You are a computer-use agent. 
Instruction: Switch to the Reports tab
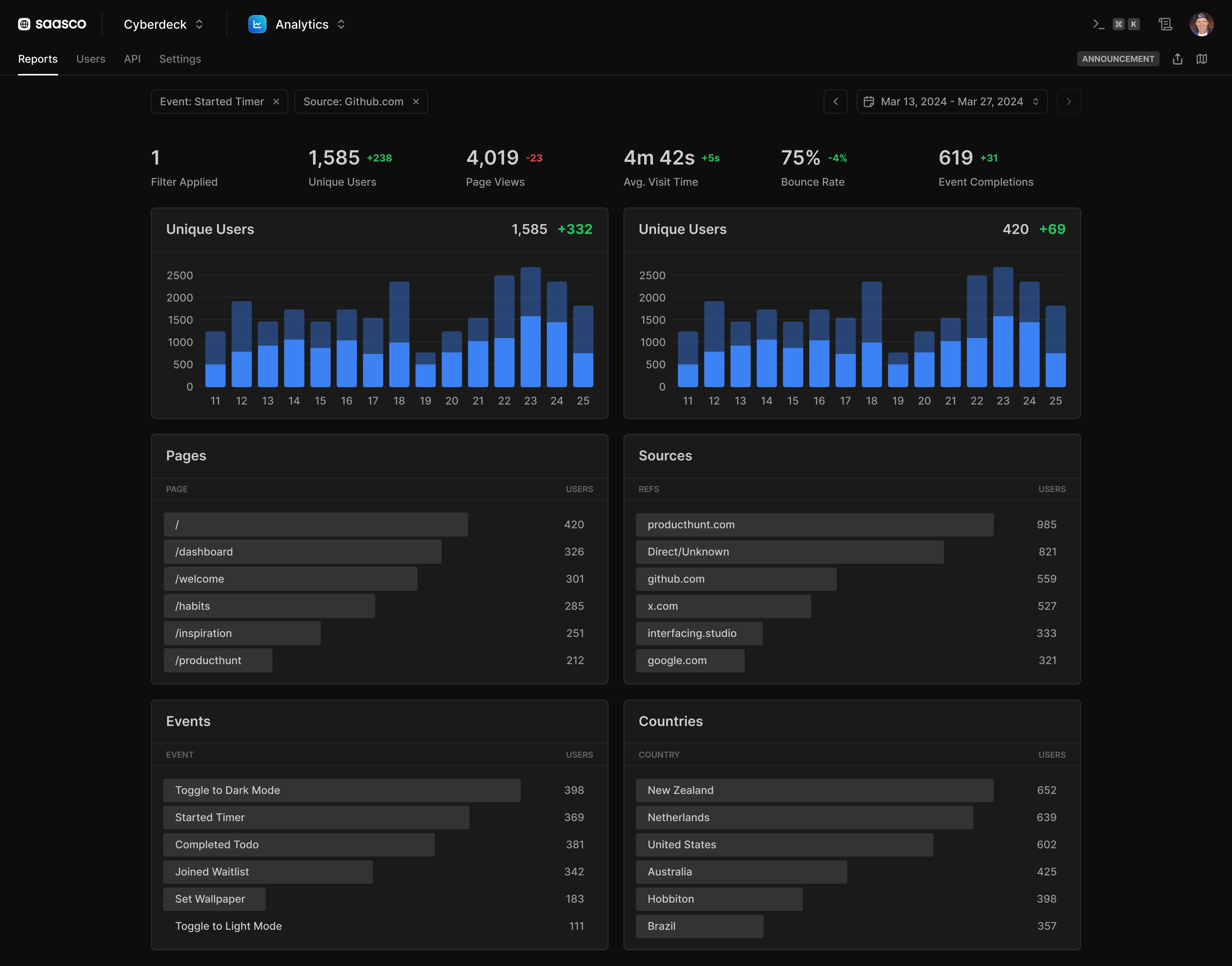pos(38,59)
